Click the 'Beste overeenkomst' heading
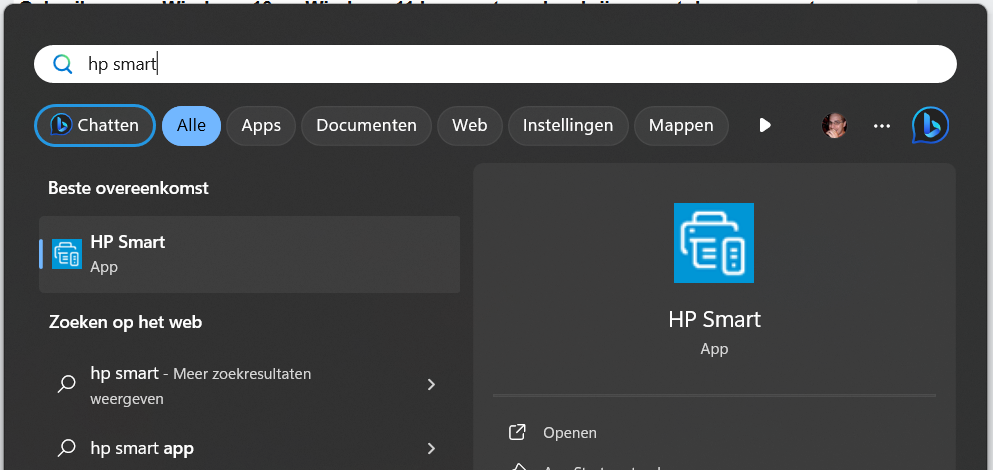 point(129,188)
